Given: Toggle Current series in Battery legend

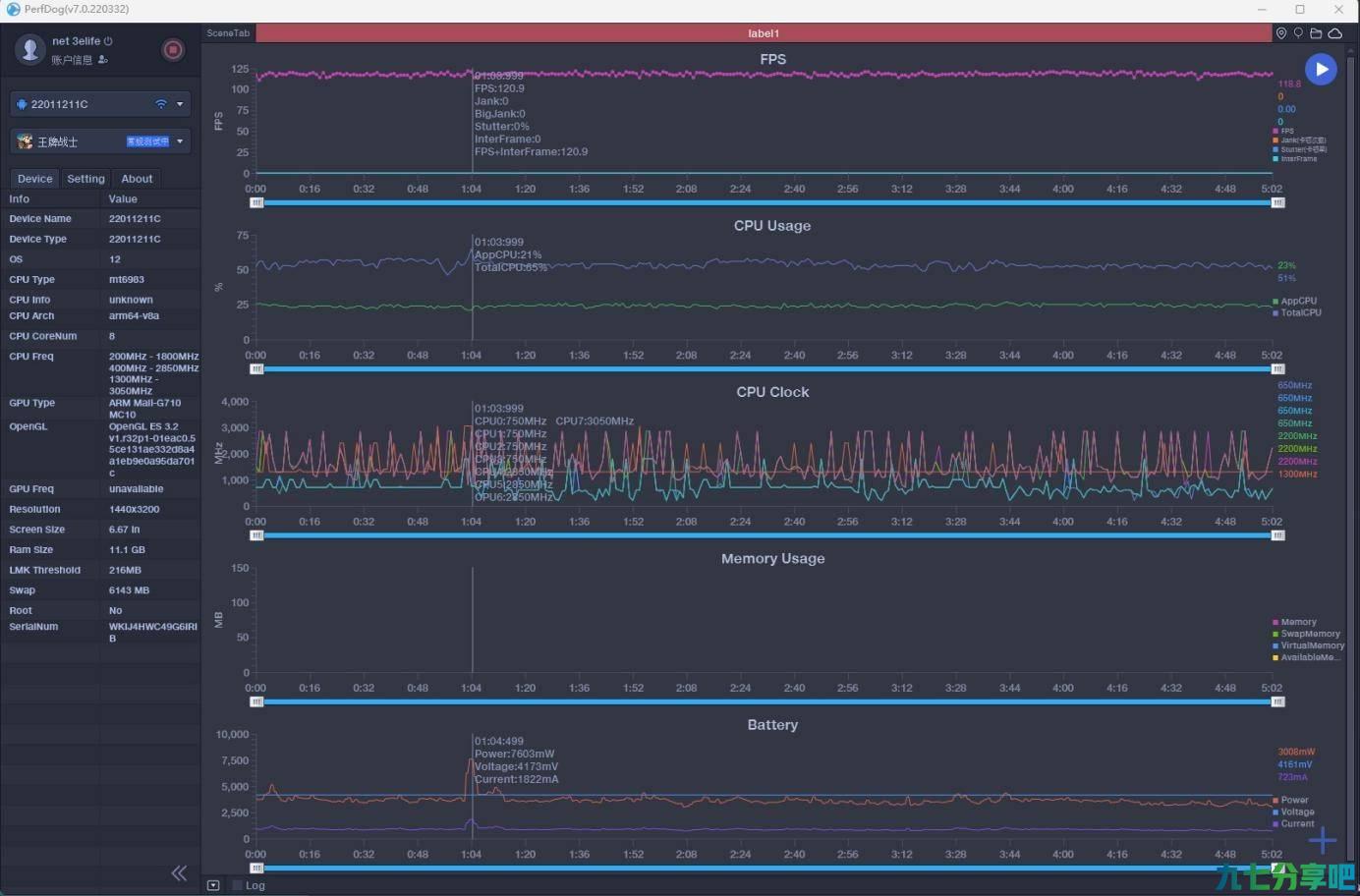Looking at the screenshot, I should pos(1293,823).
